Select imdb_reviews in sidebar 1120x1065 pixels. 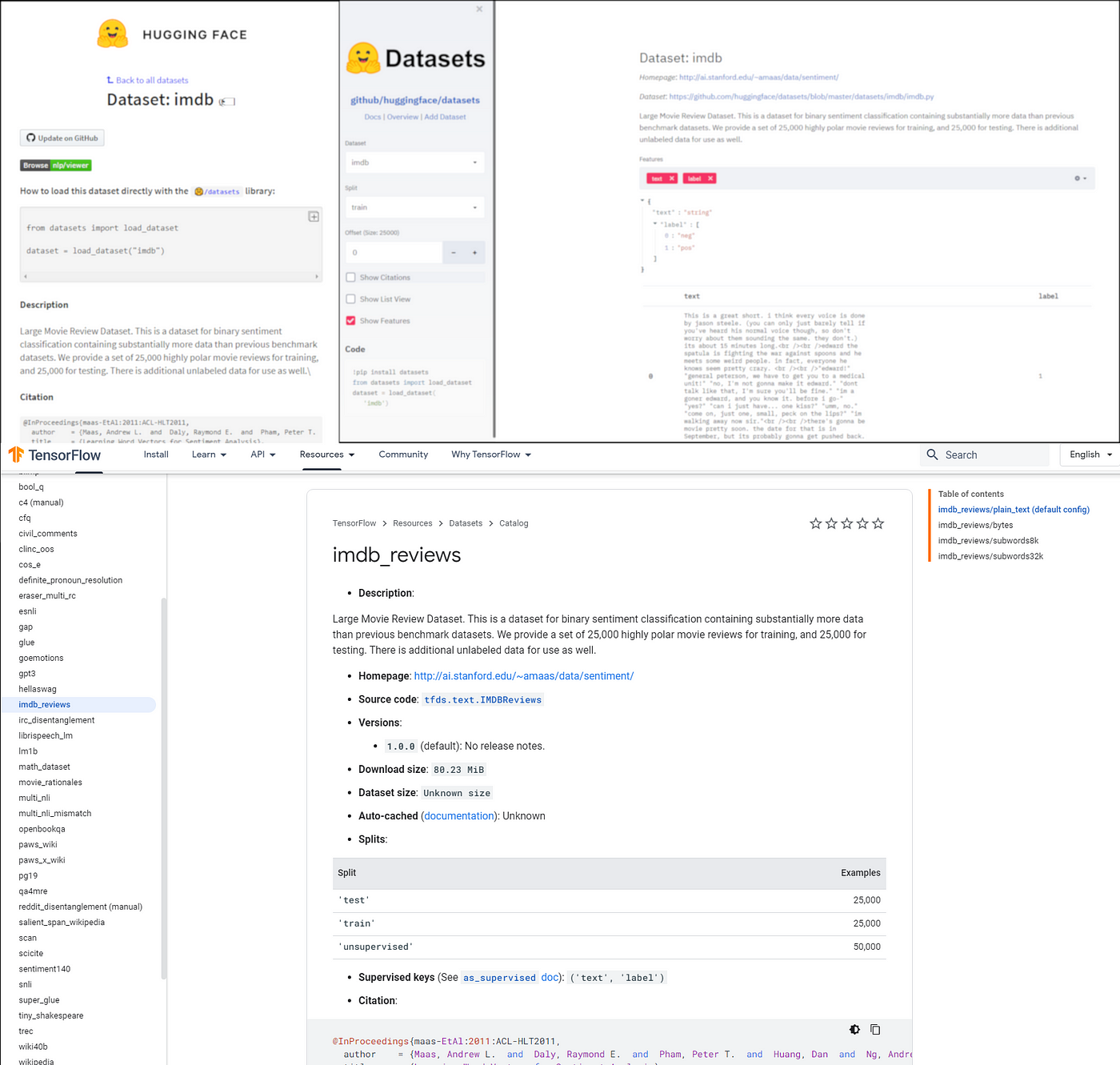click(x=45, y=705)
